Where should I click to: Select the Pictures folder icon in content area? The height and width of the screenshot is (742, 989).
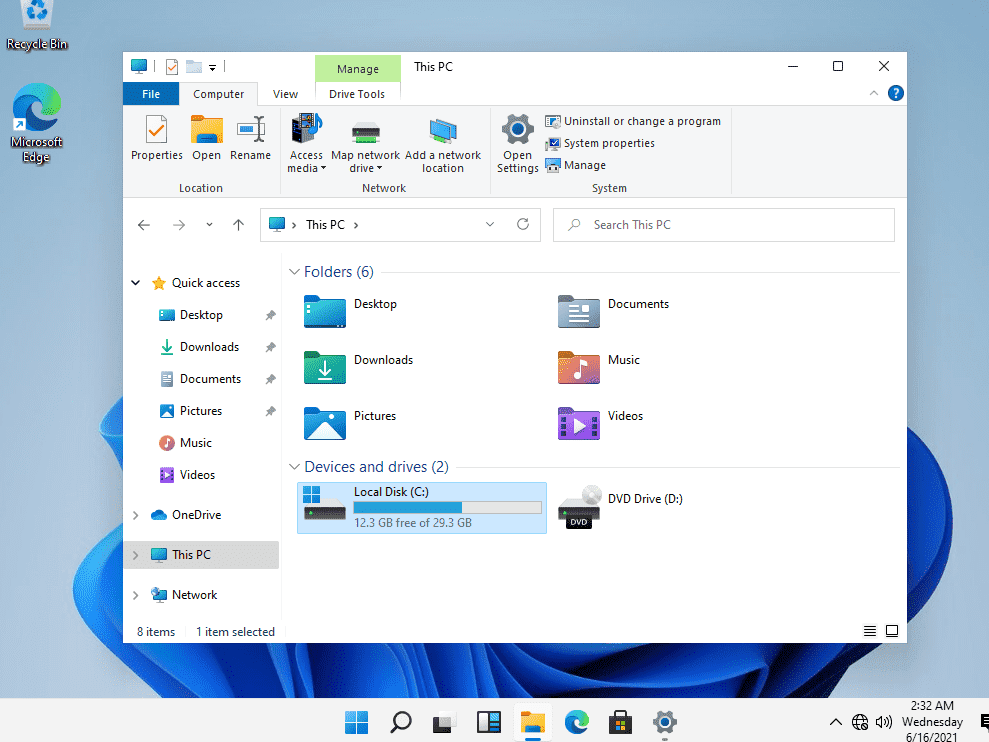[325, 423]
